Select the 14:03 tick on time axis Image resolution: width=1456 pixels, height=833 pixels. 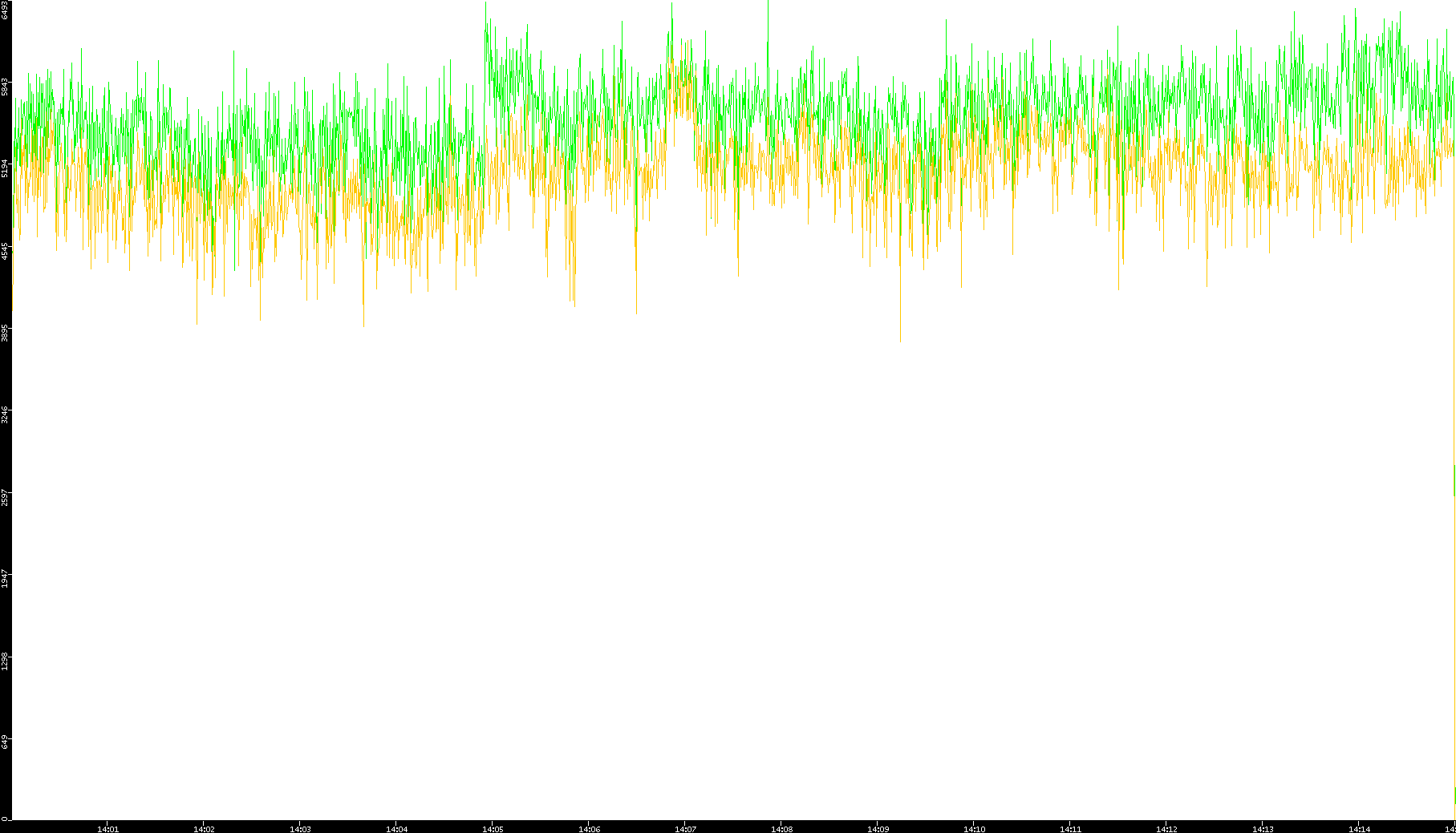(x=300, y=829)
